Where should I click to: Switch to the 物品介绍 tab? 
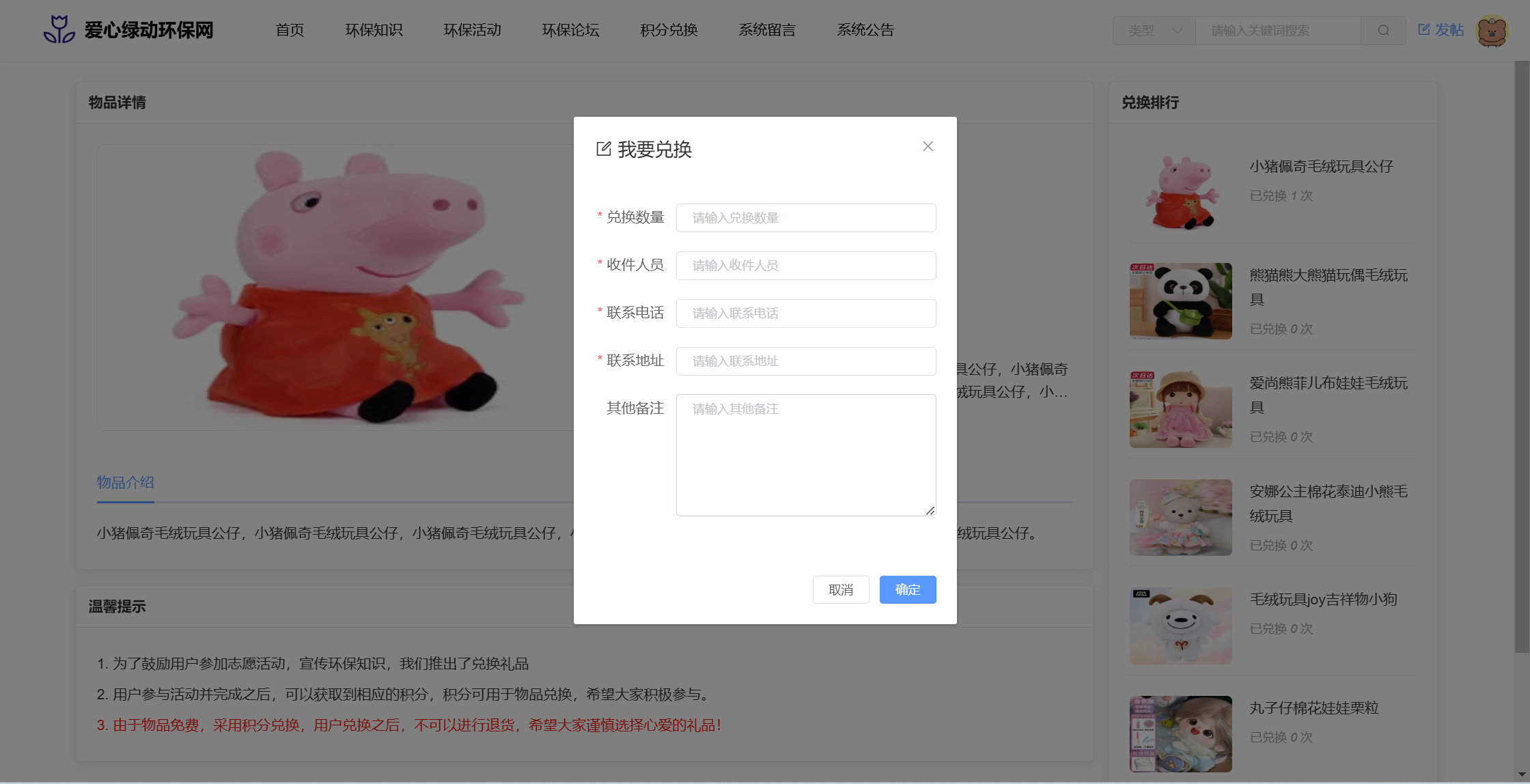[126, 482]
